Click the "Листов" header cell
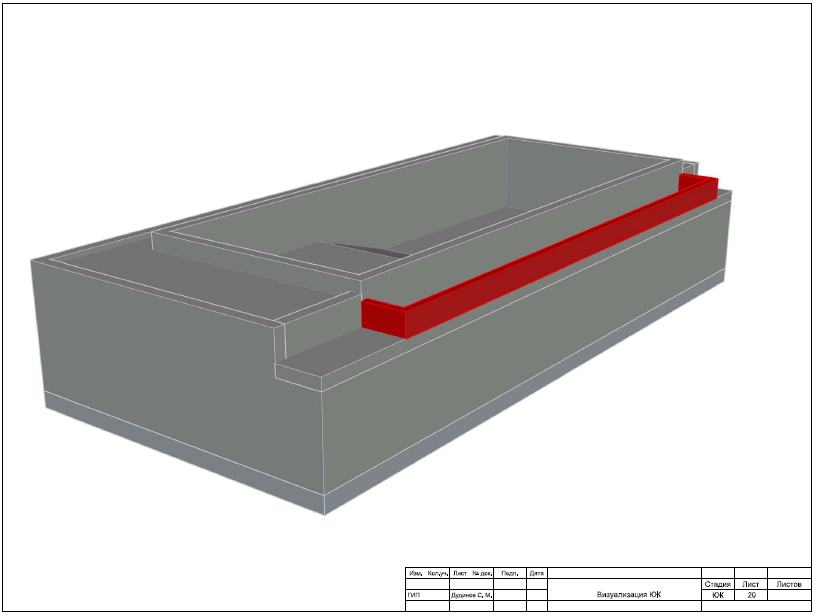The width and height of the screenshot is (815, 615). tap(789, 584)
